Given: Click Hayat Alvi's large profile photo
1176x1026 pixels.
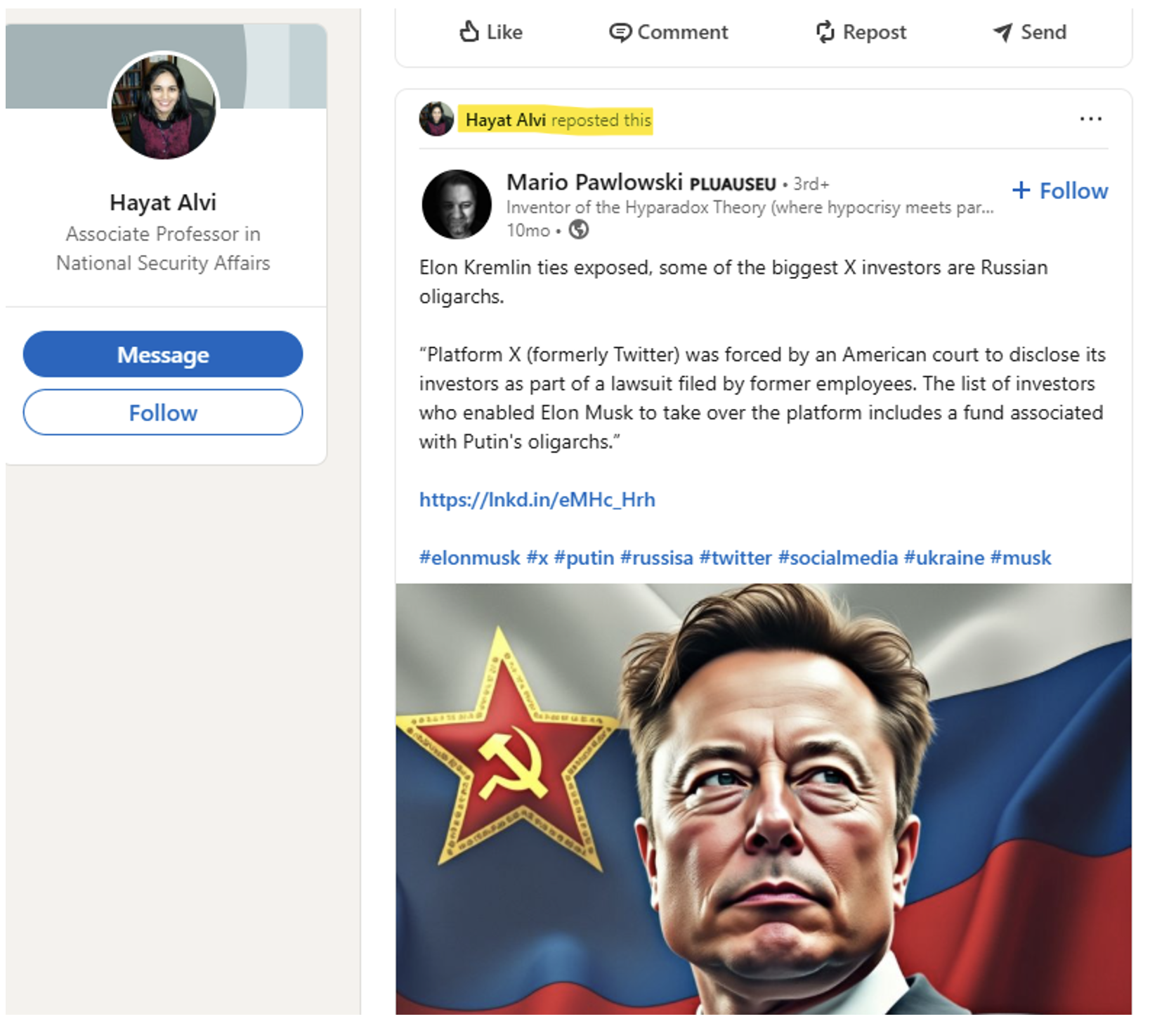Looking at the screenshot, I should click(164, 107).
